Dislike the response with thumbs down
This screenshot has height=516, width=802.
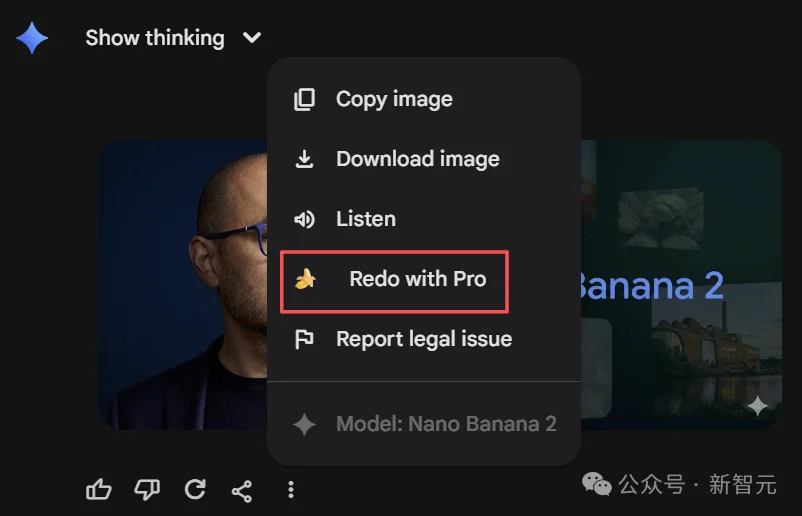click(x=147, y=489)
